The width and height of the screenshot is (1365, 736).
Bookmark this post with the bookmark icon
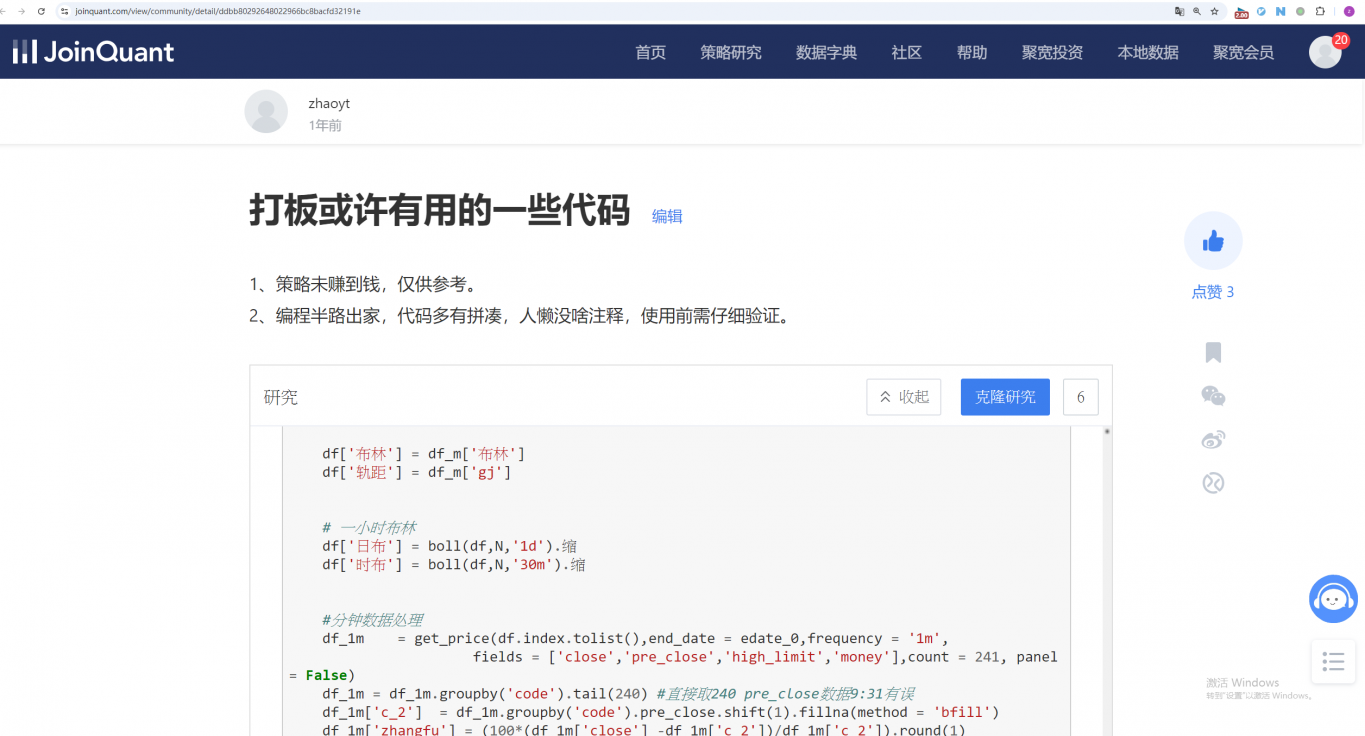click(1213, 352)
